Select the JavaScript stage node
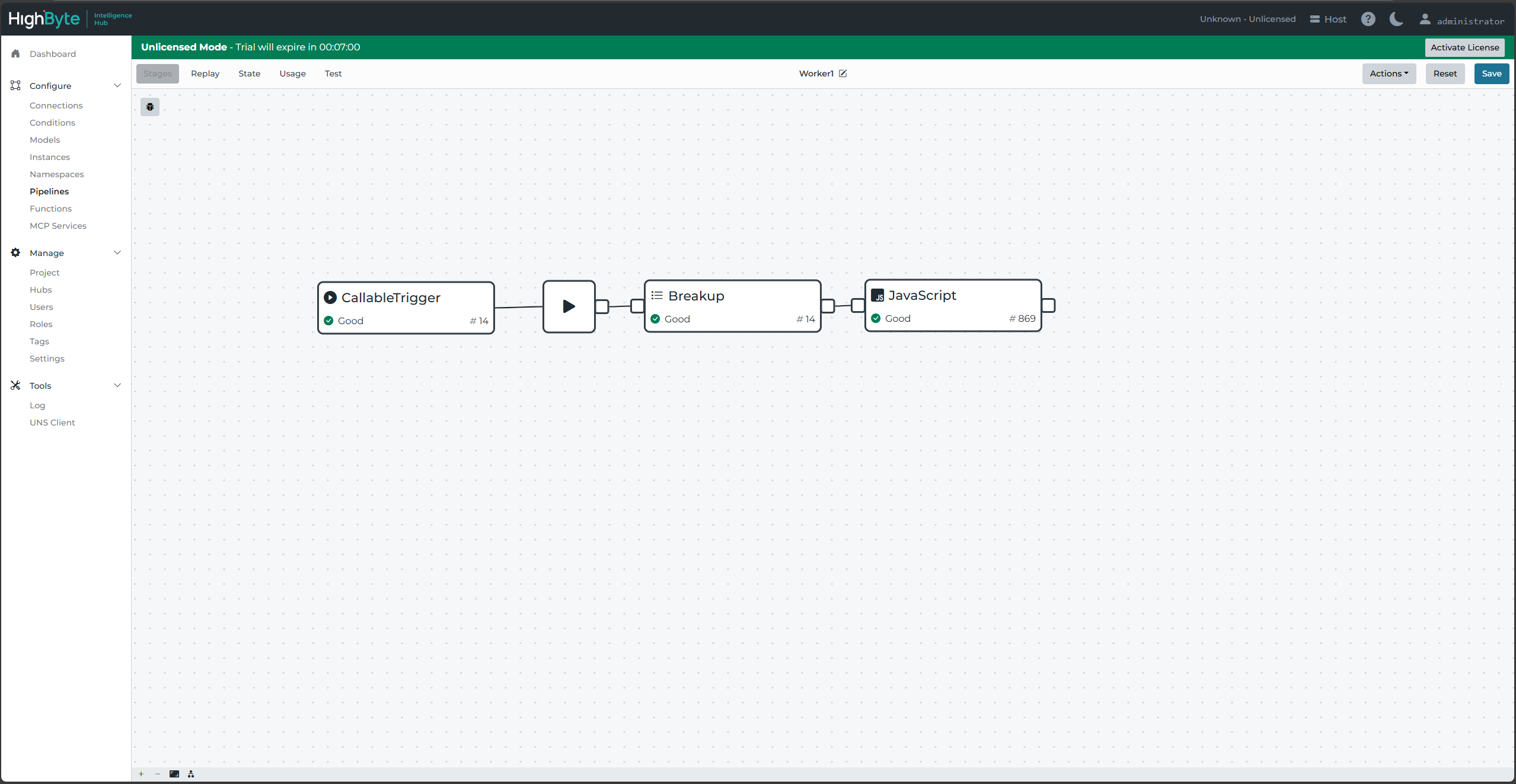Image resolution: width=1516 pixels, height=784 pixels. pos(952,305)
